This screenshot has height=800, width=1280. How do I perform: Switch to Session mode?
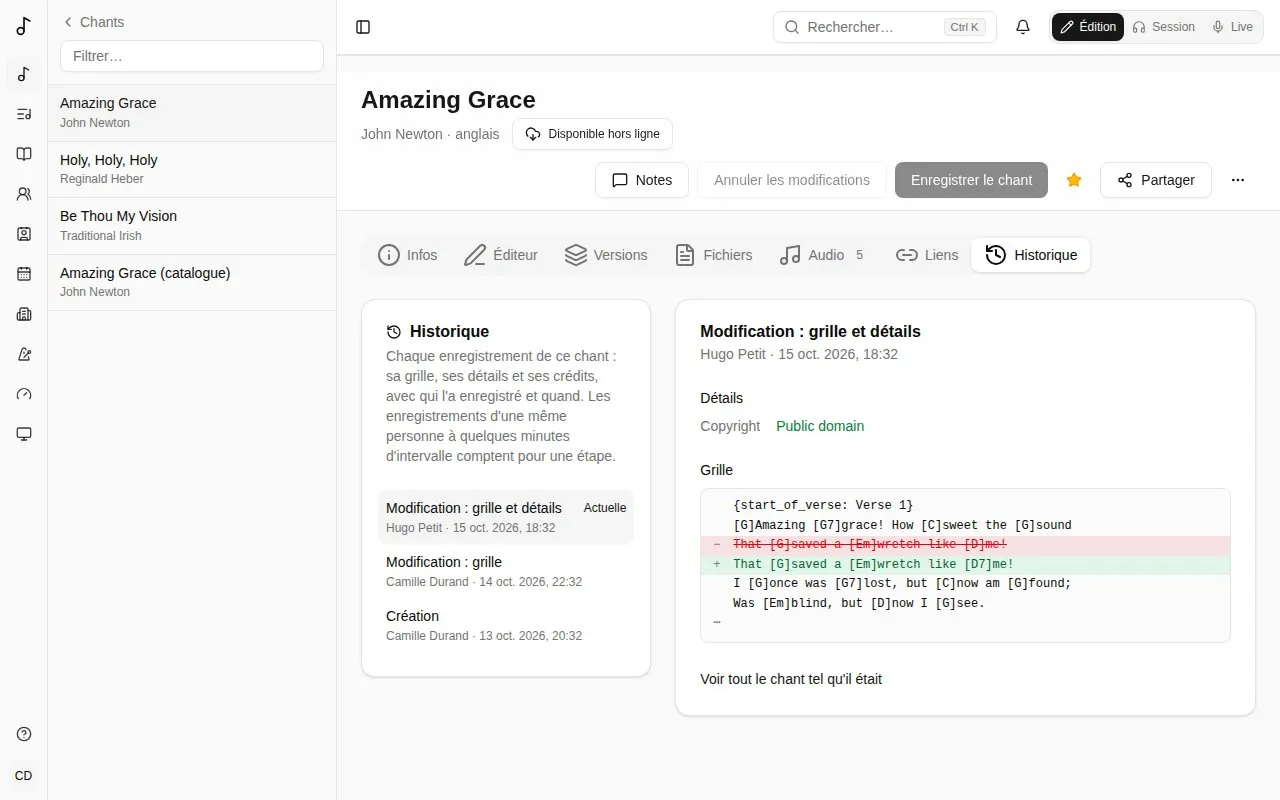click(x=1164, y=27)
